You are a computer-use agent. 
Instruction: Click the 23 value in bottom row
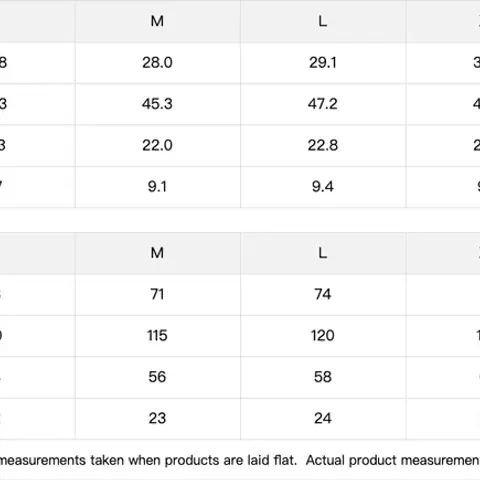(x=157, y=418)
